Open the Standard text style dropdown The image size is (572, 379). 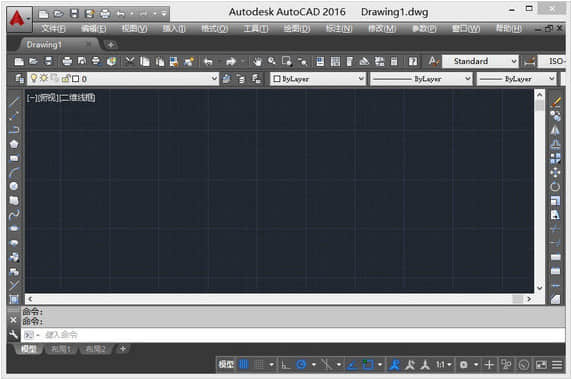[514, 61]
